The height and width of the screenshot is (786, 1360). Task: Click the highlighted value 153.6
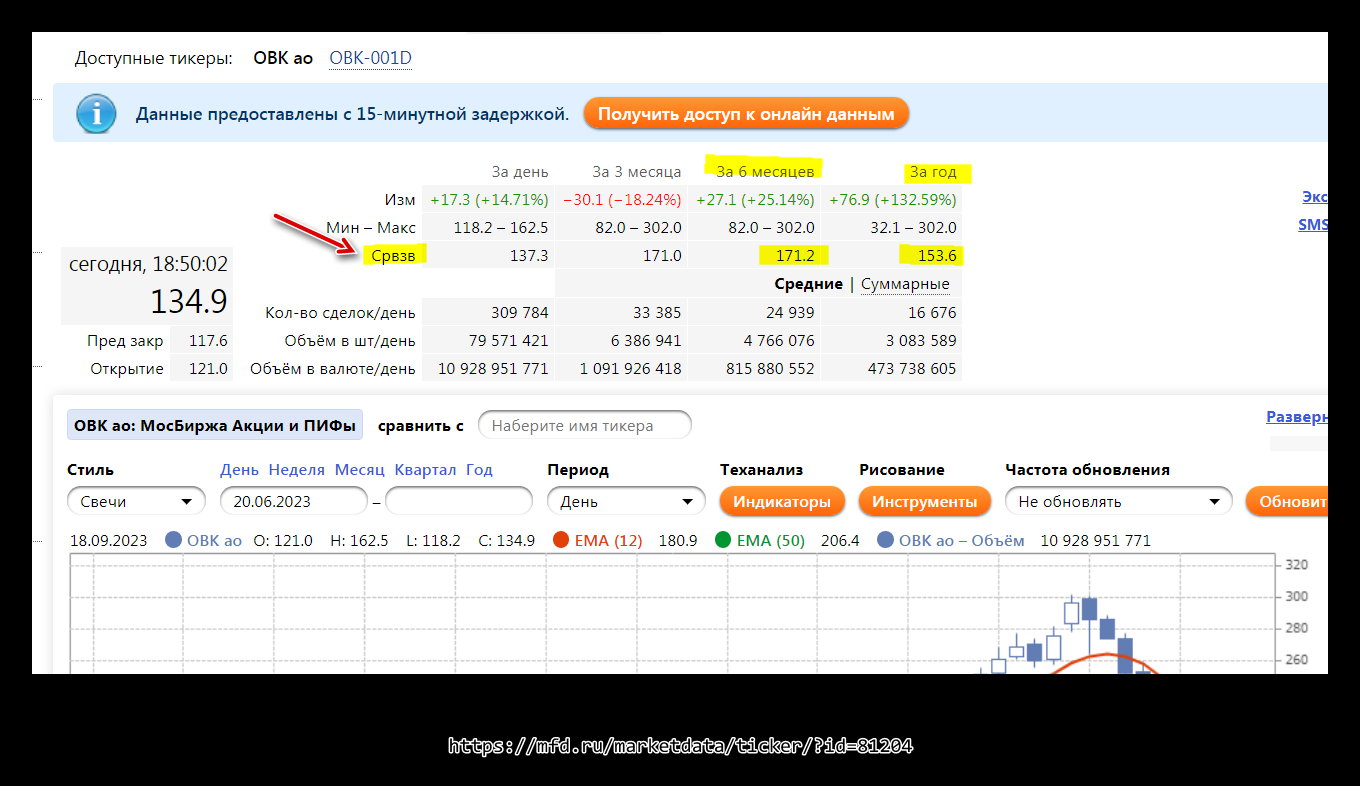coord(937,256)
